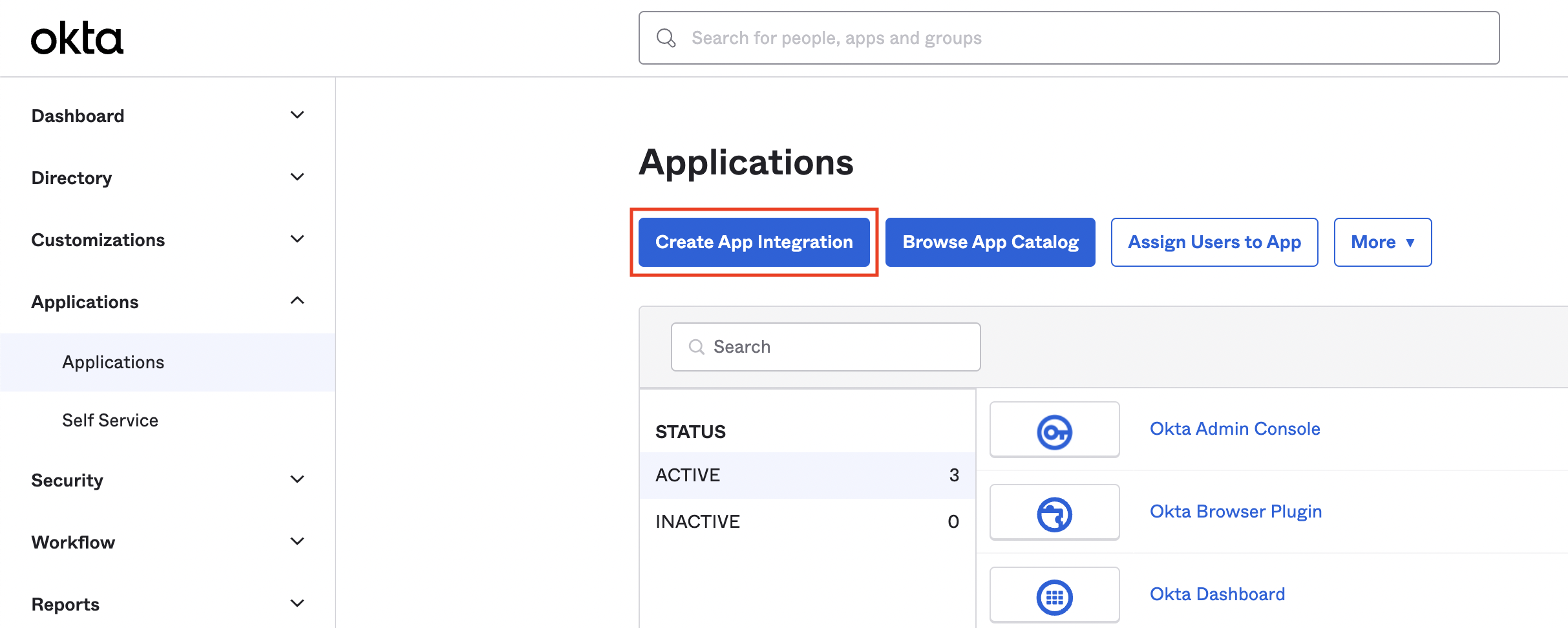Click the Browse App Catalog button
Viewport: 1568px width, 628px height.
point(990,242)
